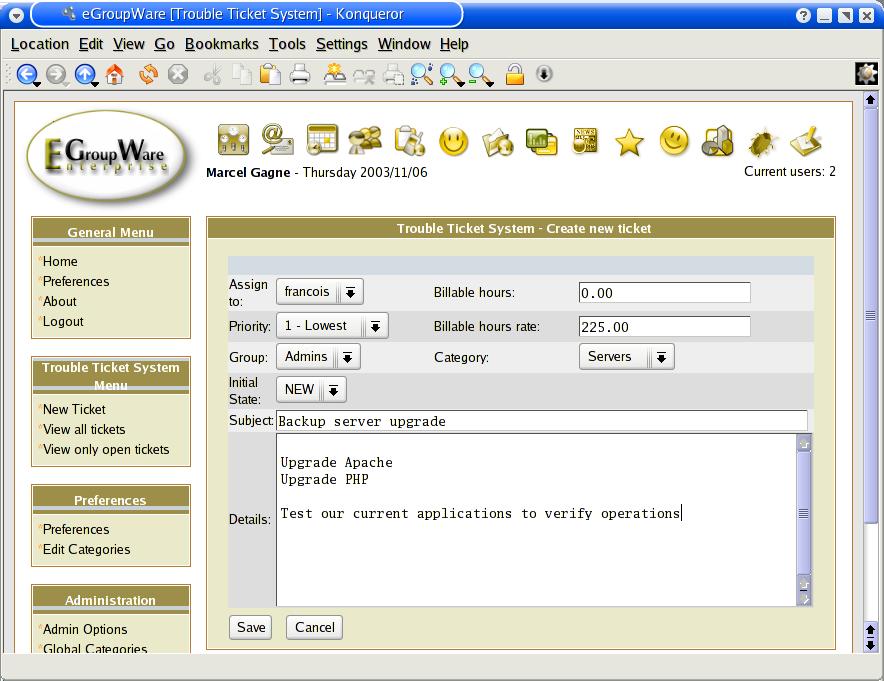Click the Home icon in browser toolbar

click(115, 74)
